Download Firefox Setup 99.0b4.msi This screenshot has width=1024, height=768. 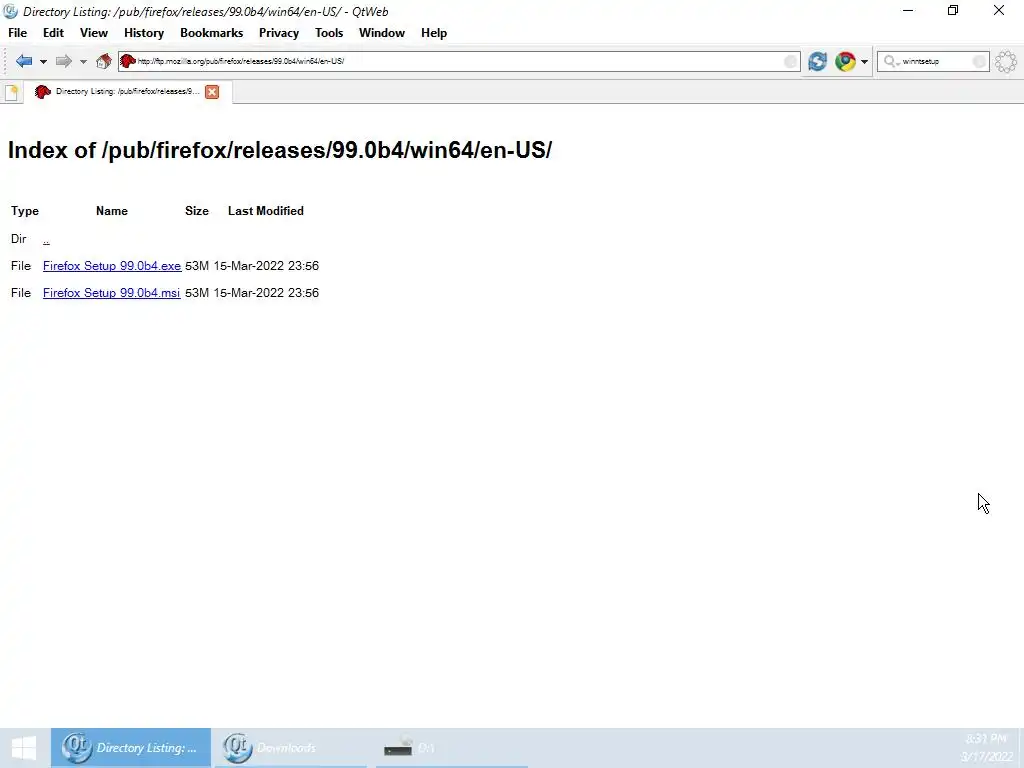coord(111,293)
